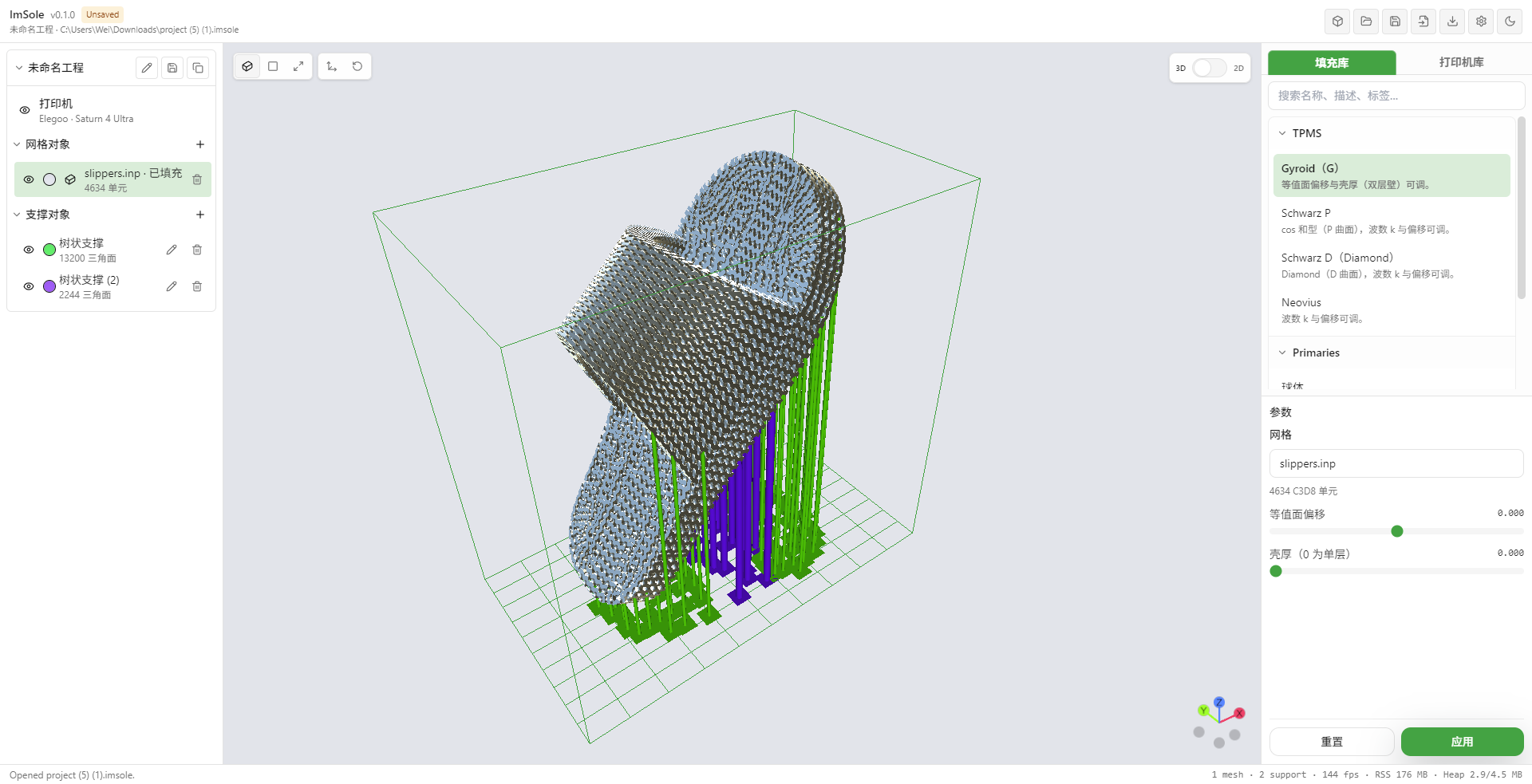
Task: Toggle the 3D/2D view switch
Action: 1210,68
